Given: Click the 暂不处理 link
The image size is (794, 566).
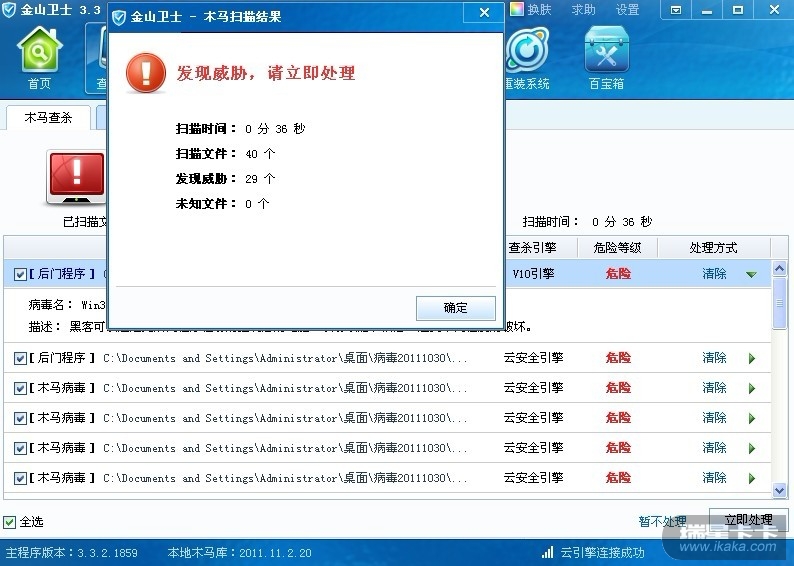Looking at the screenshot, I should click(662, 521).
